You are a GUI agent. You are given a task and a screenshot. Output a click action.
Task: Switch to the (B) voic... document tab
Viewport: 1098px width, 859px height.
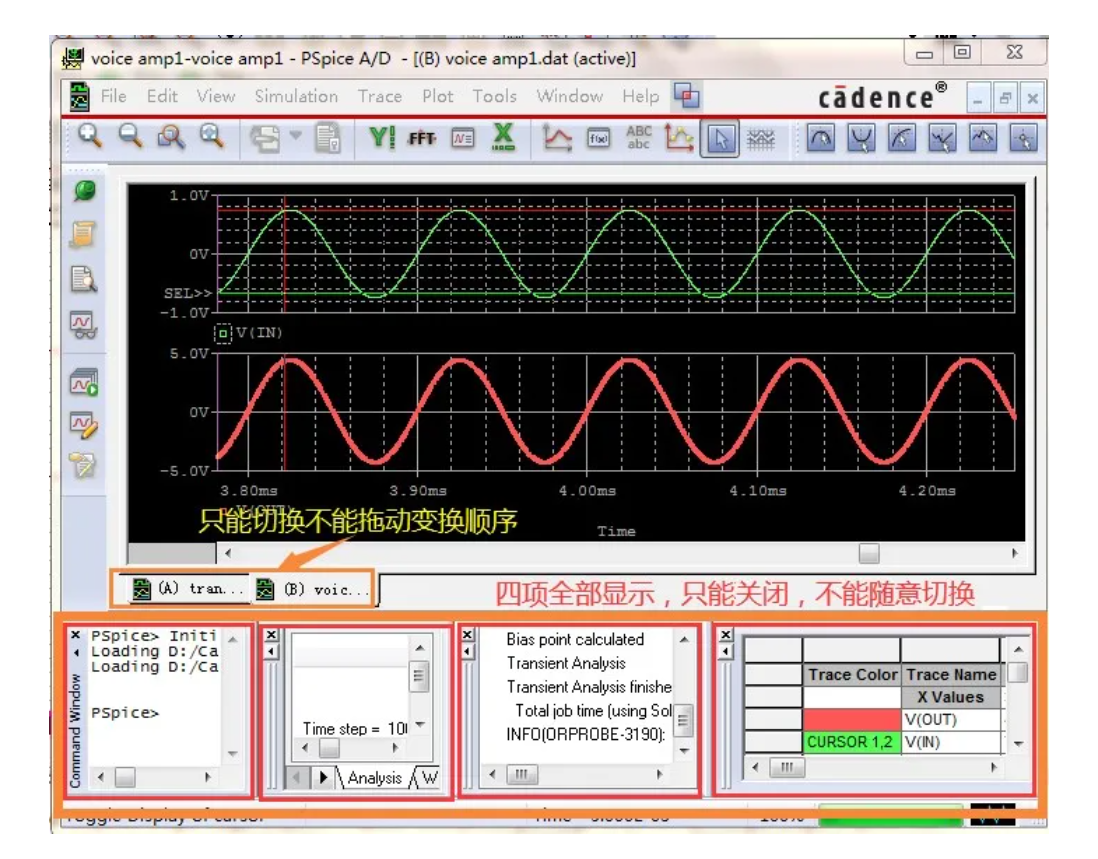click(x=313, y=589)
